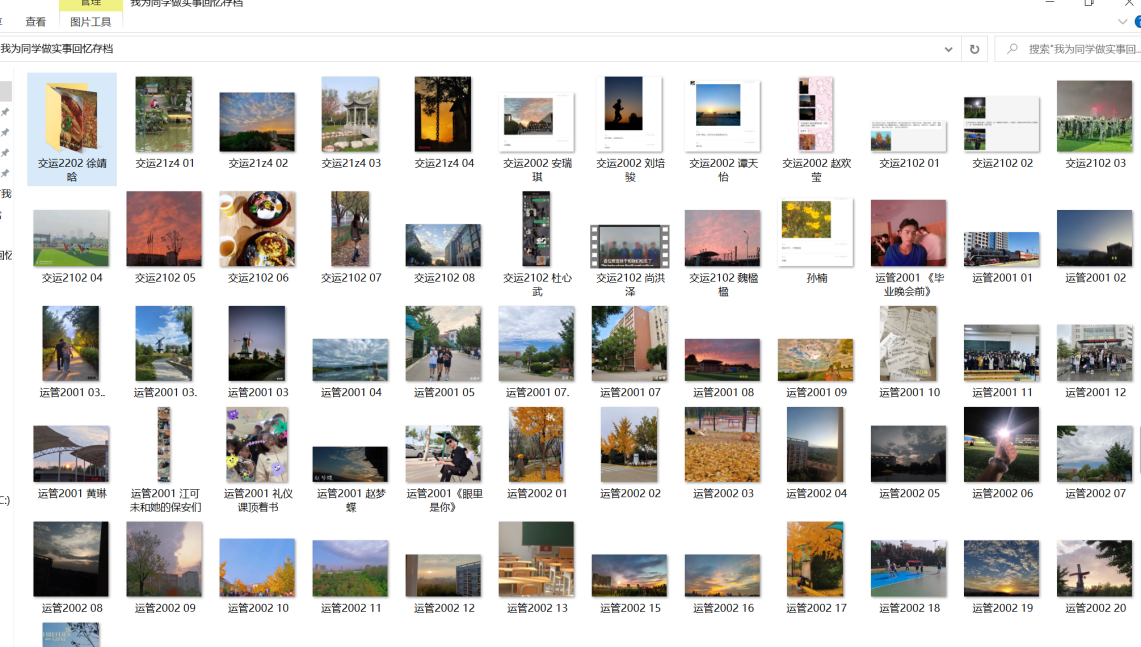
Task: Select image 运管2002 07
Action: (x=1095, y=454)
